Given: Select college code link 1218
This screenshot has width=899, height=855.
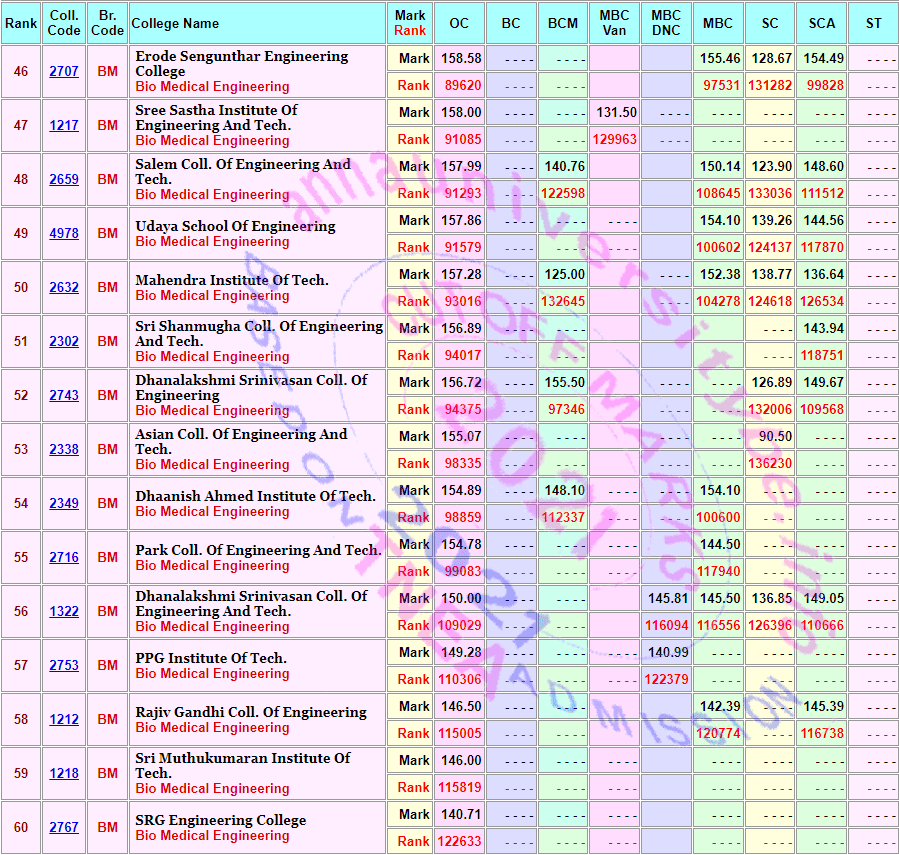Looking at the screenshot, I should (x=64, y=773).
